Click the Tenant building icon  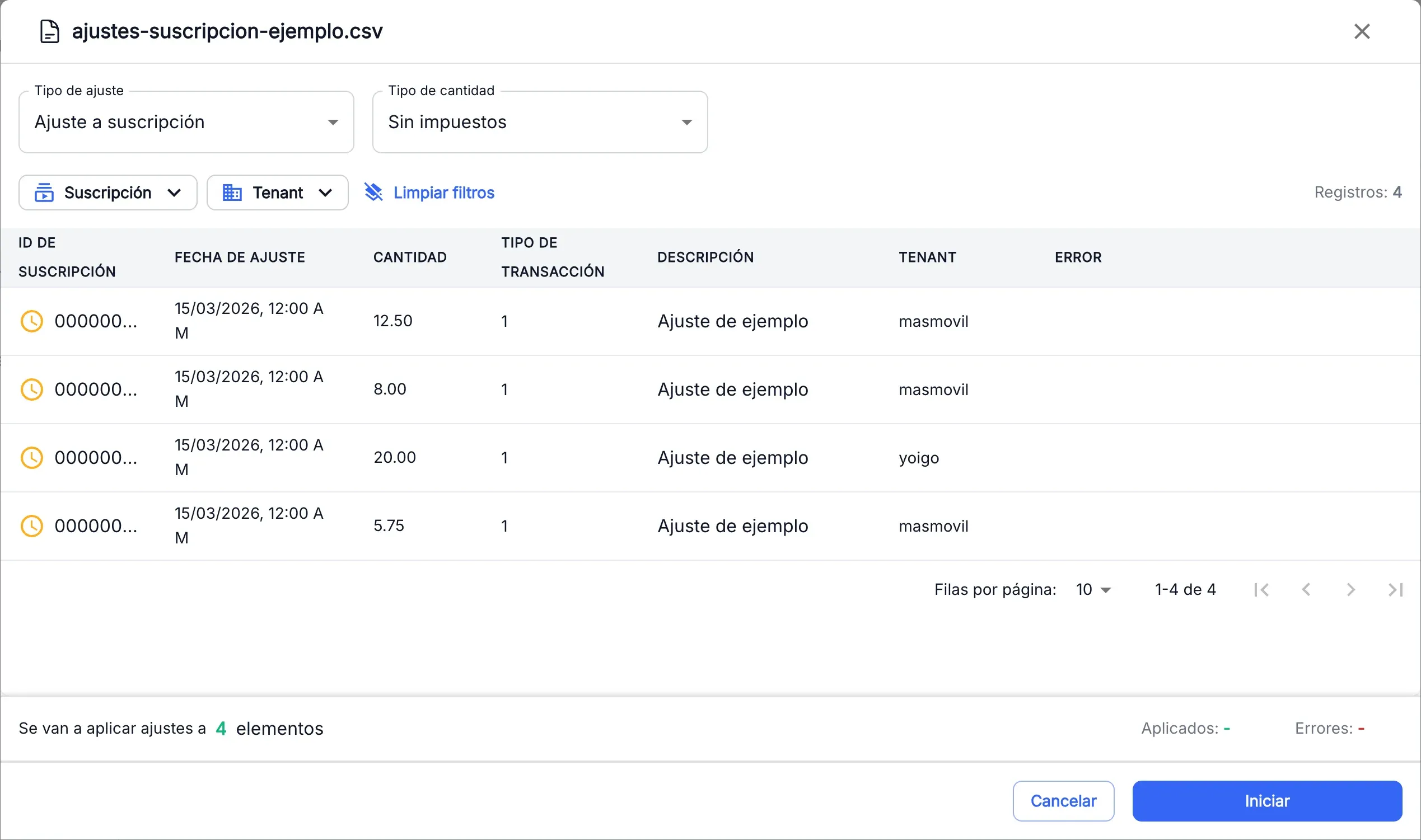232,193
